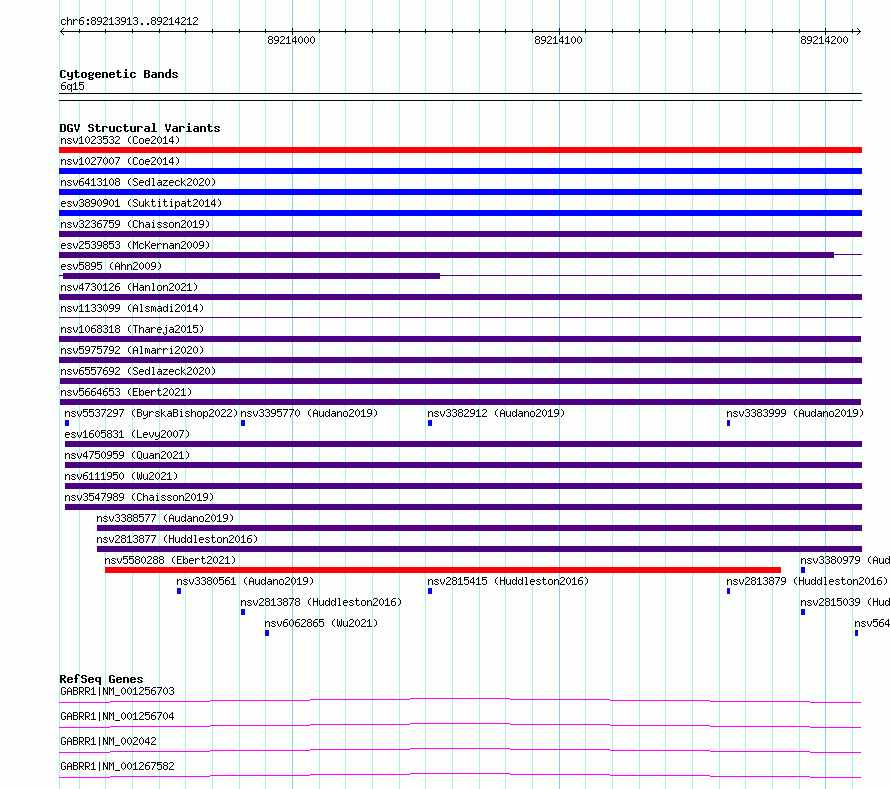Open transcript GABRR1|NM_001256703 label
890x789 pixels.
(117, 691)
